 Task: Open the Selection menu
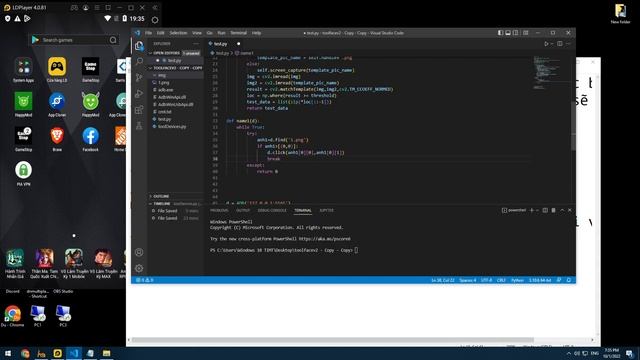tap(178, 33)
